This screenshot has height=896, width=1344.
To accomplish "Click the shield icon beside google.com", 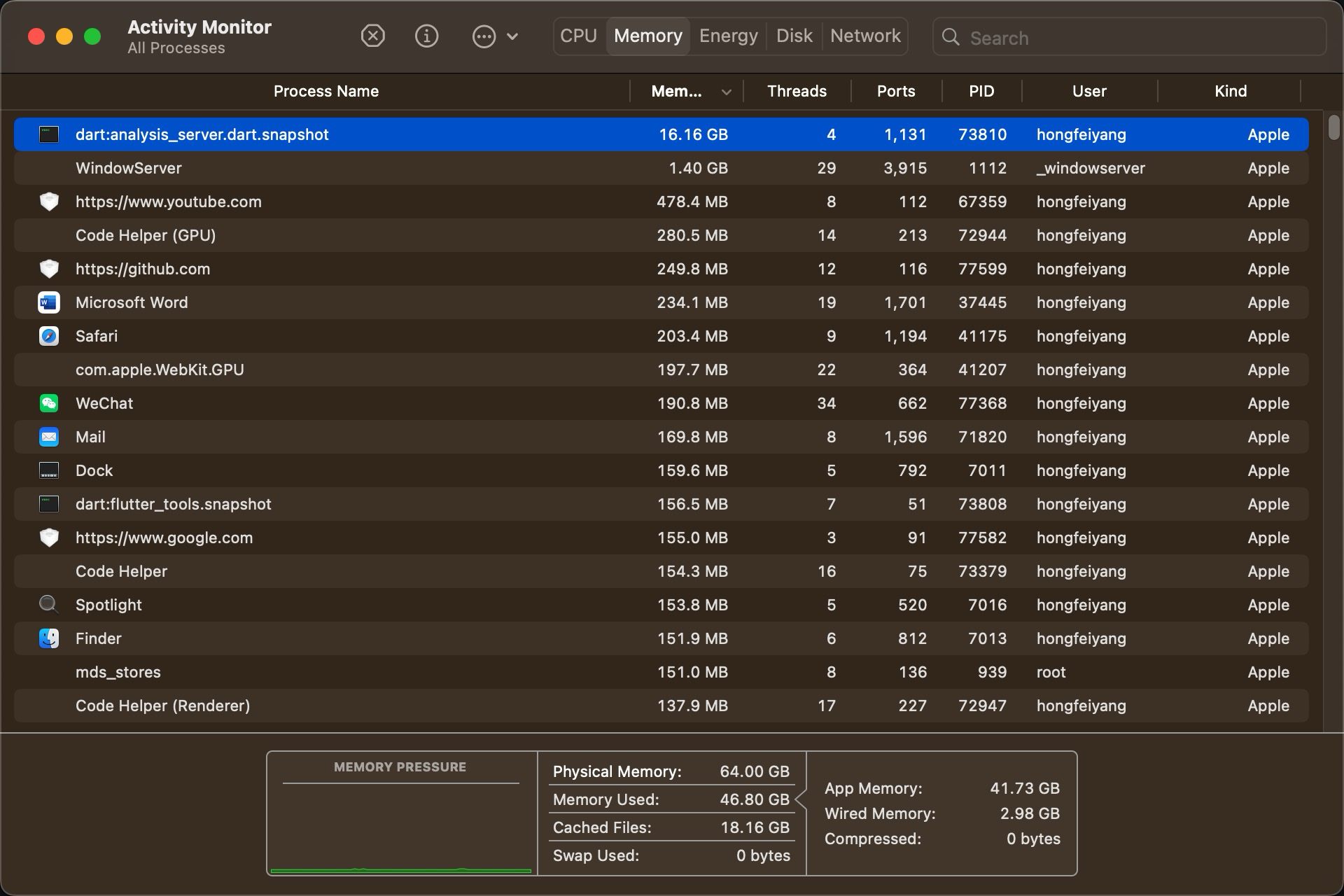I will pyautogui.click(x=49, y=538).
